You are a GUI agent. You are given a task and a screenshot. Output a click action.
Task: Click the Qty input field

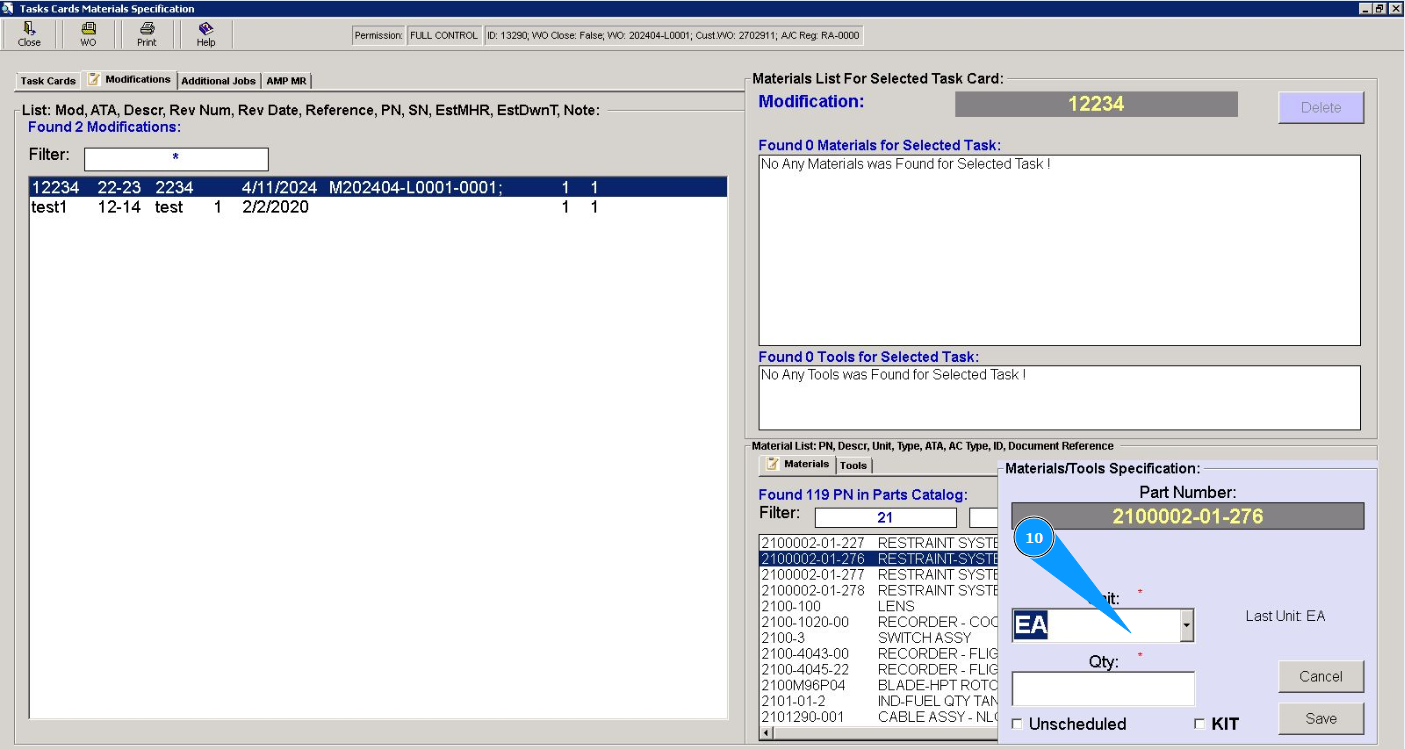(1103, 689)
